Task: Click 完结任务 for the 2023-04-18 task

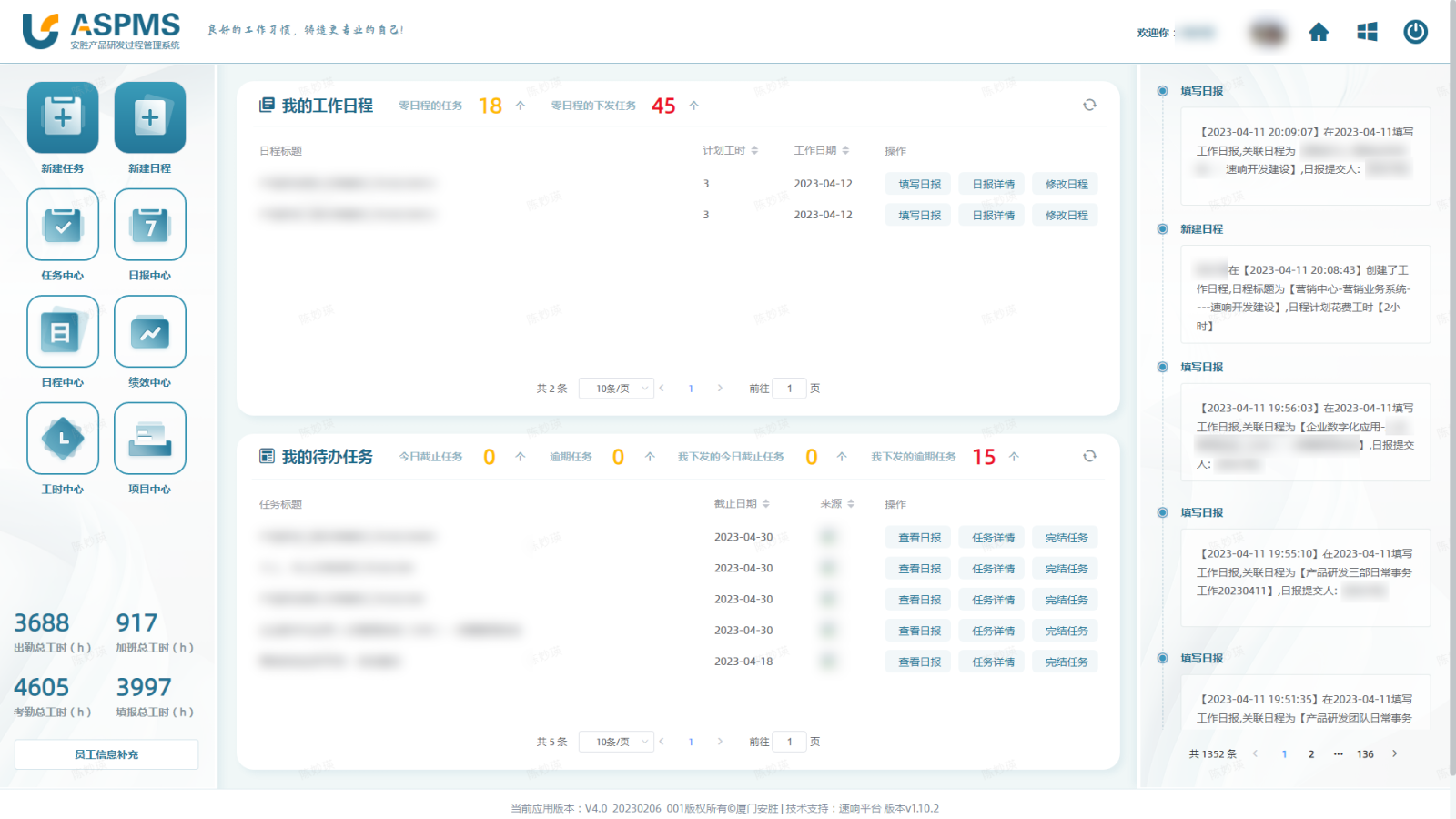Action: coord(1066,662)
